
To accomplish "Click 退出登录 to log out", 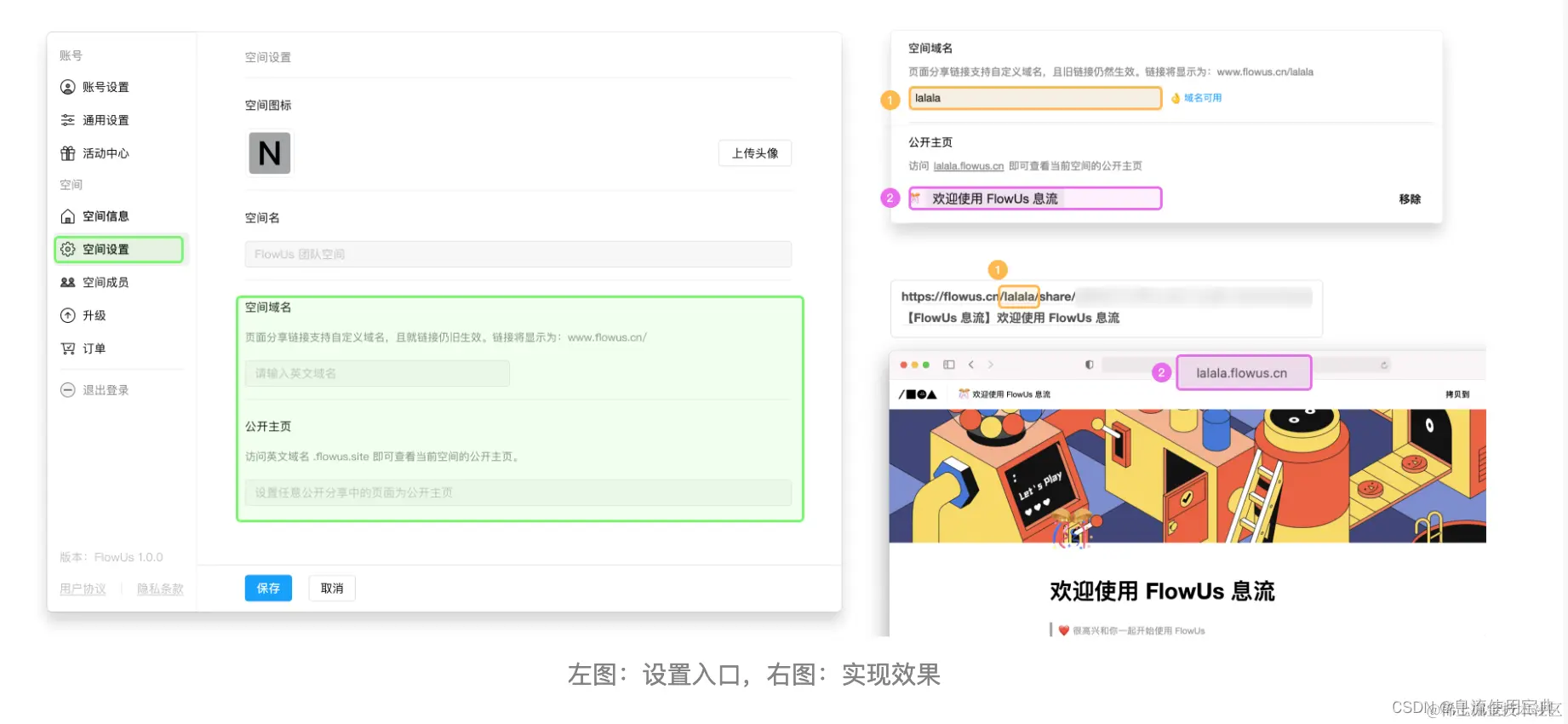I will click(106, 390).
